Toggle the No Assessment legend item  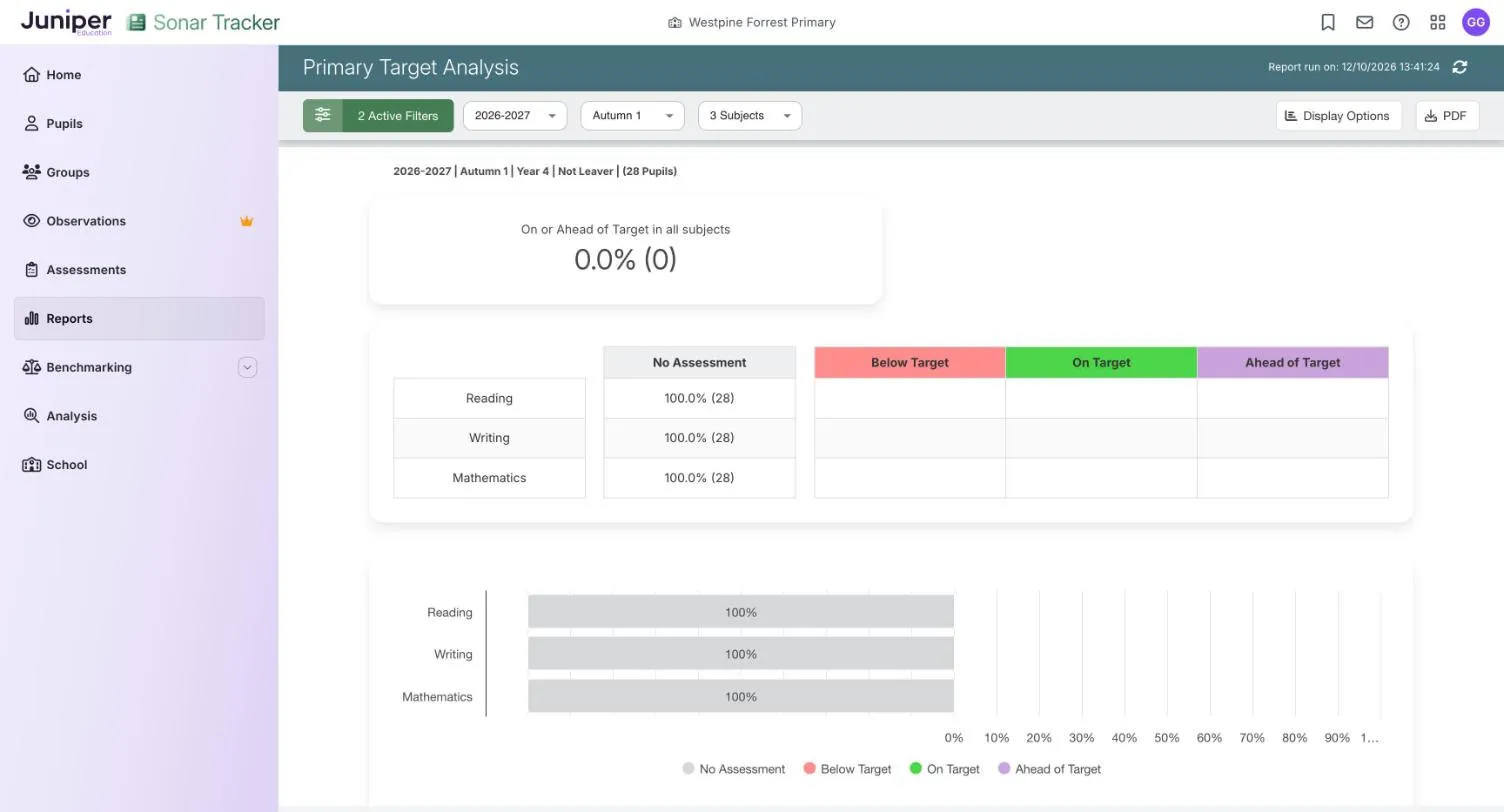[x=733, y=769]
